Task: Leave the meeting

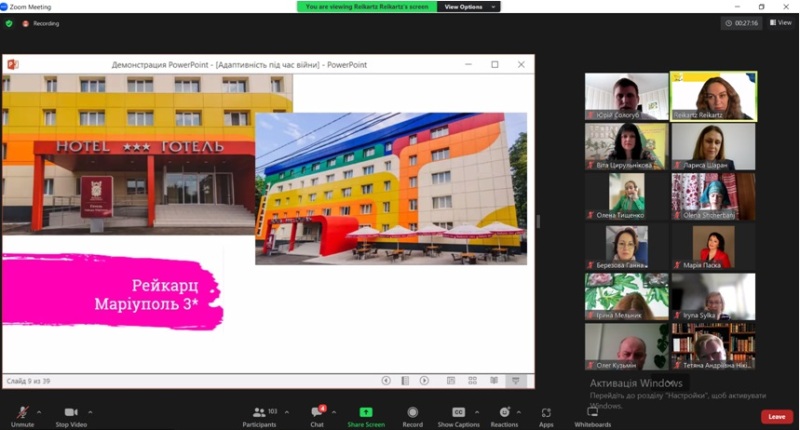Action: pos(777,417)
